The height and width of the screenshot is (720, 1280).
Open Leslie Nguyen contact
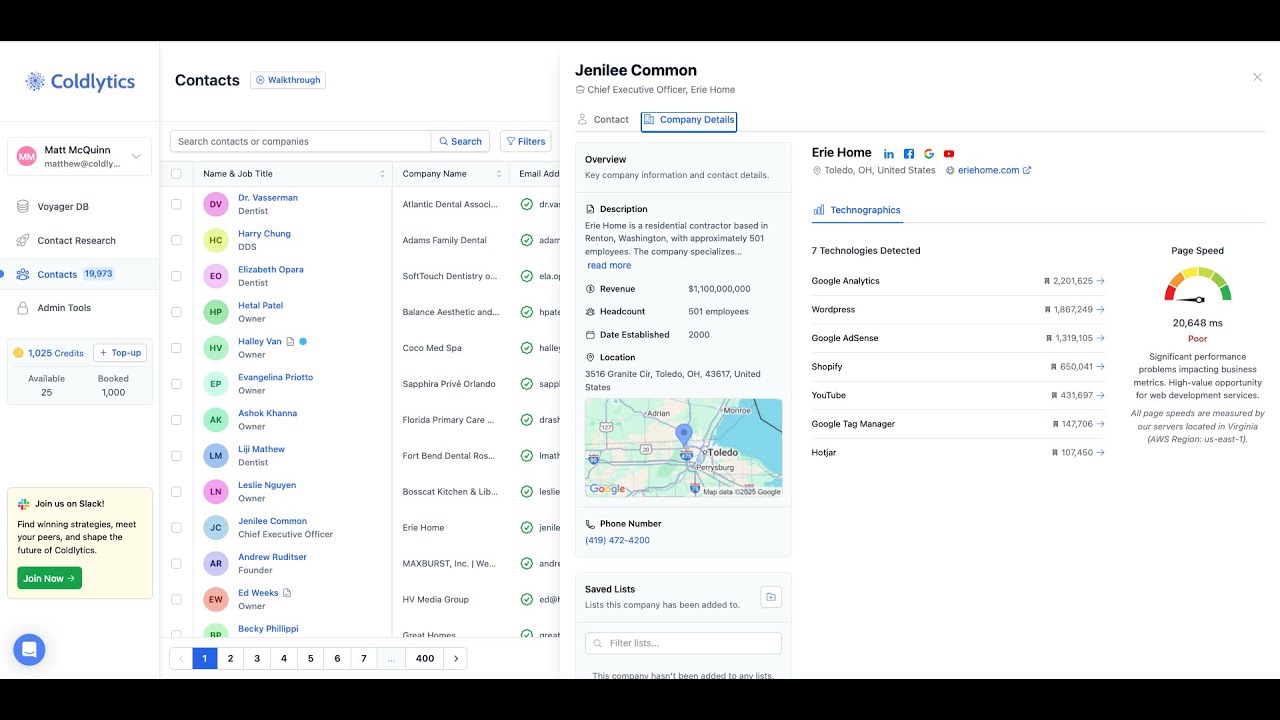tap(267, 485)
